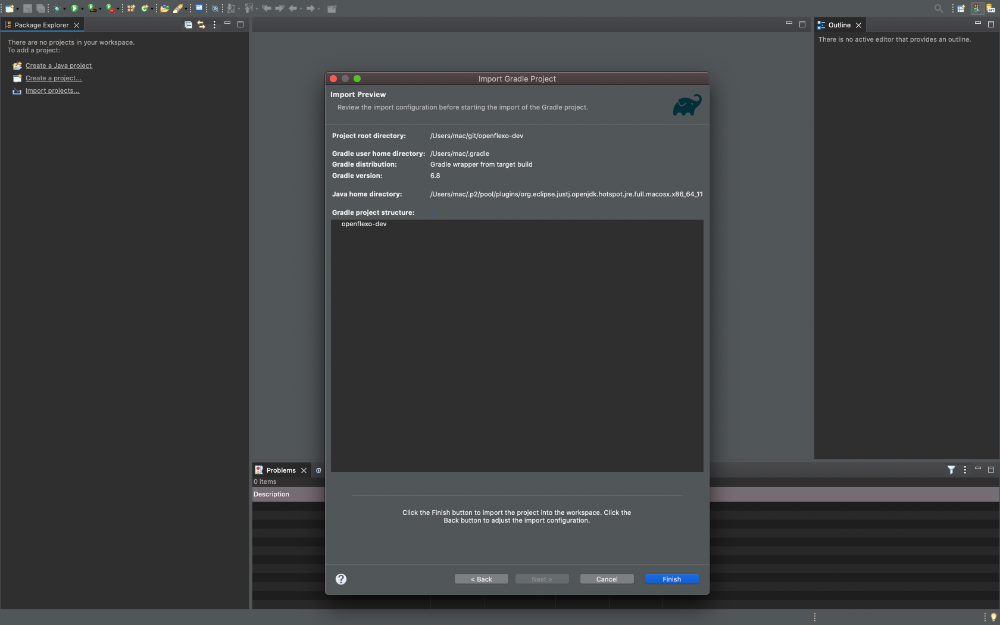Click the Save icon in the toolbar
This screenshot has width=1000, height=625.
click(x=27, y=8)
